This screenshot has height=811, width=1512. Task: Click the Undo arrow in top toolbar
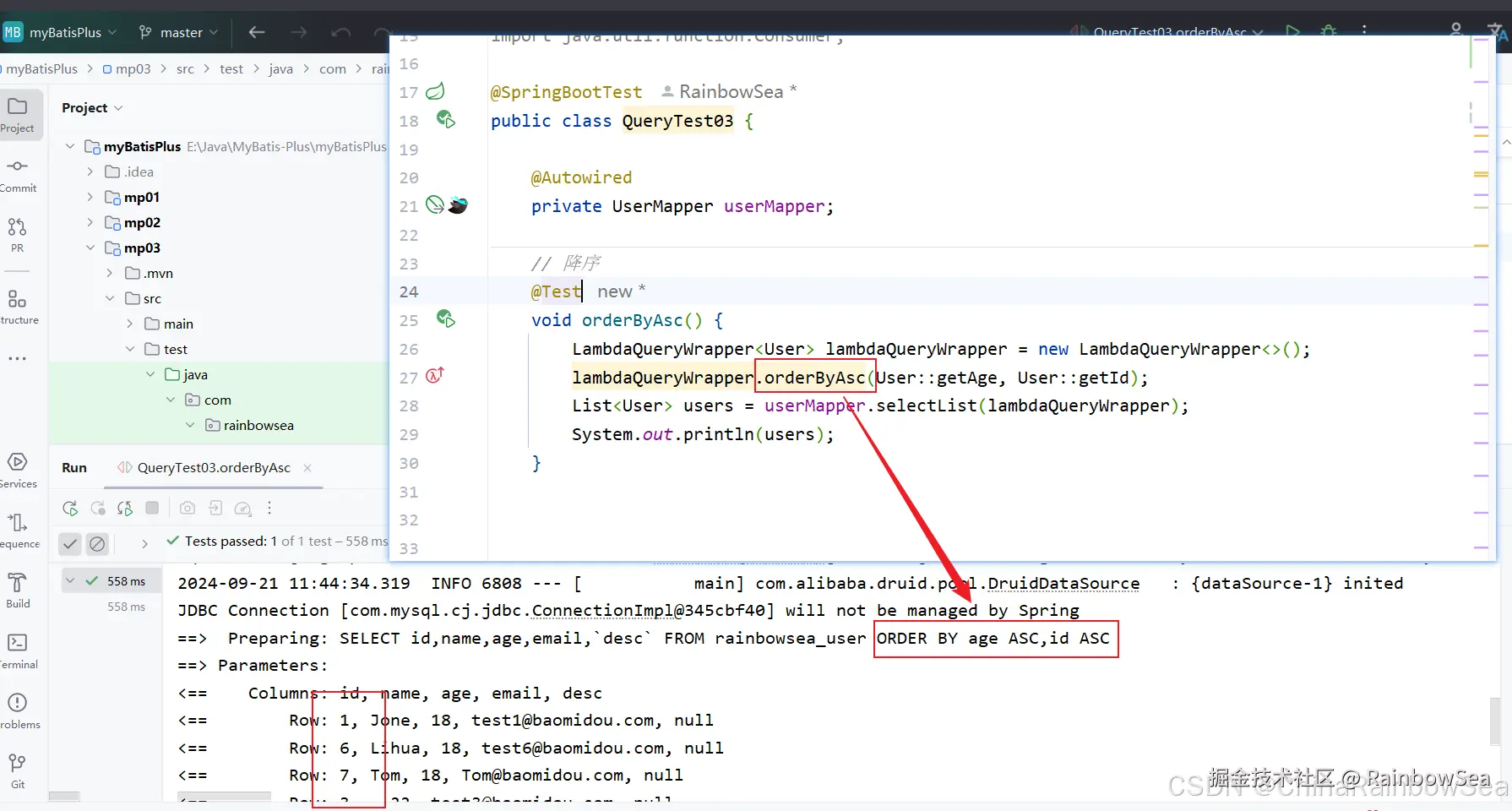tap(341, 32)
